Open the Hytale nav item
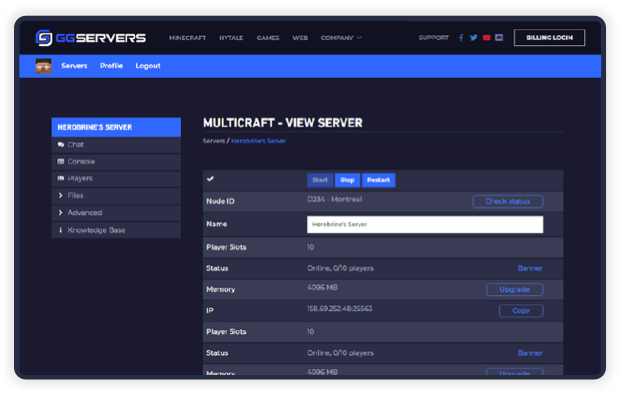Image resolution: width=621 pixels, height=394 pixels. point(231,38)
